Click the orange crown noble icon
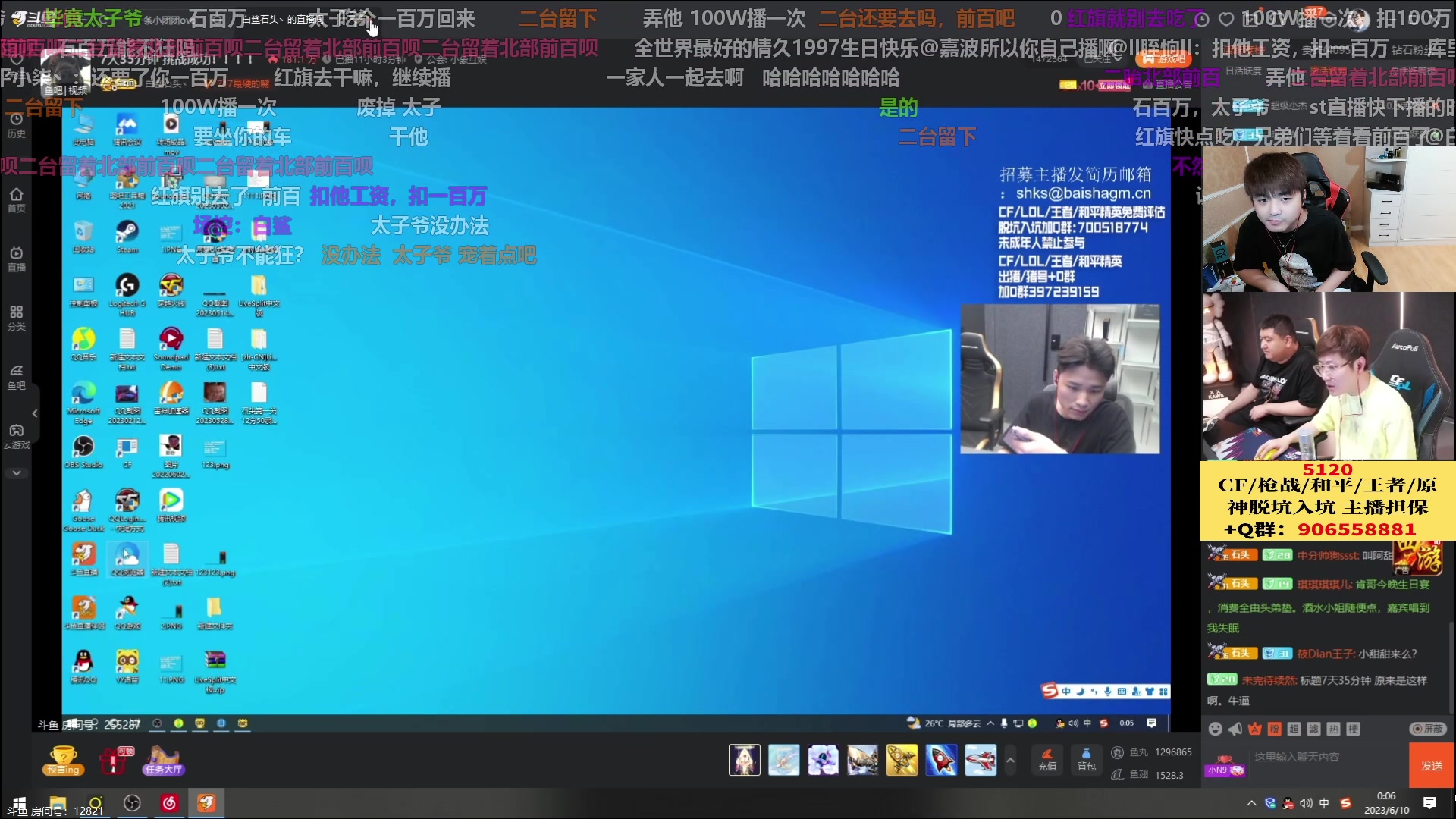Viewport: 1456px width, 819px height. pyautogui.click(x=1255, y=729)
